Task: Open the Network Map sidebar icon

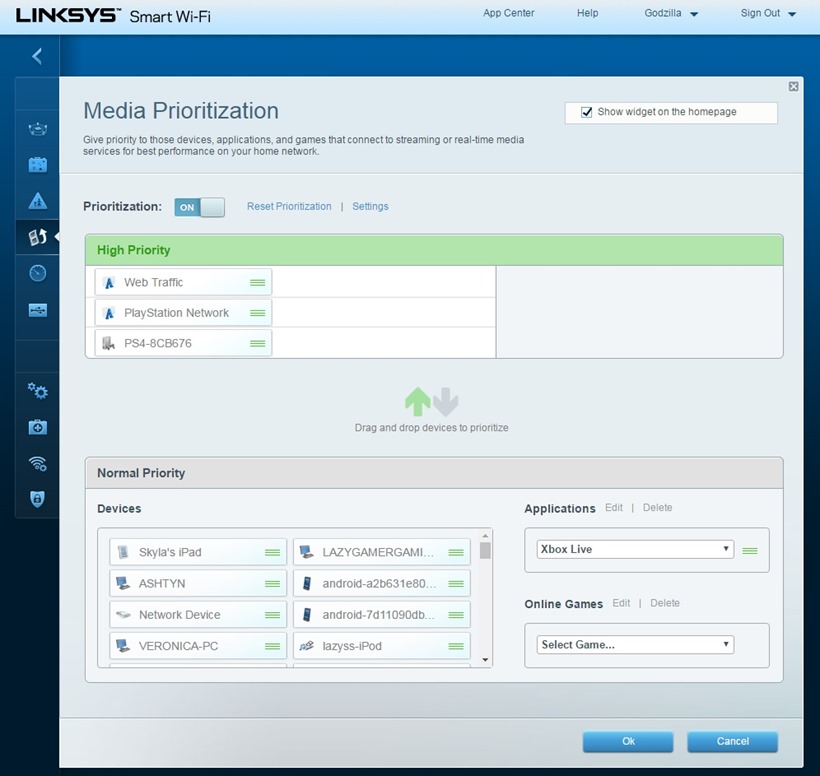Action: pos(38,129)
